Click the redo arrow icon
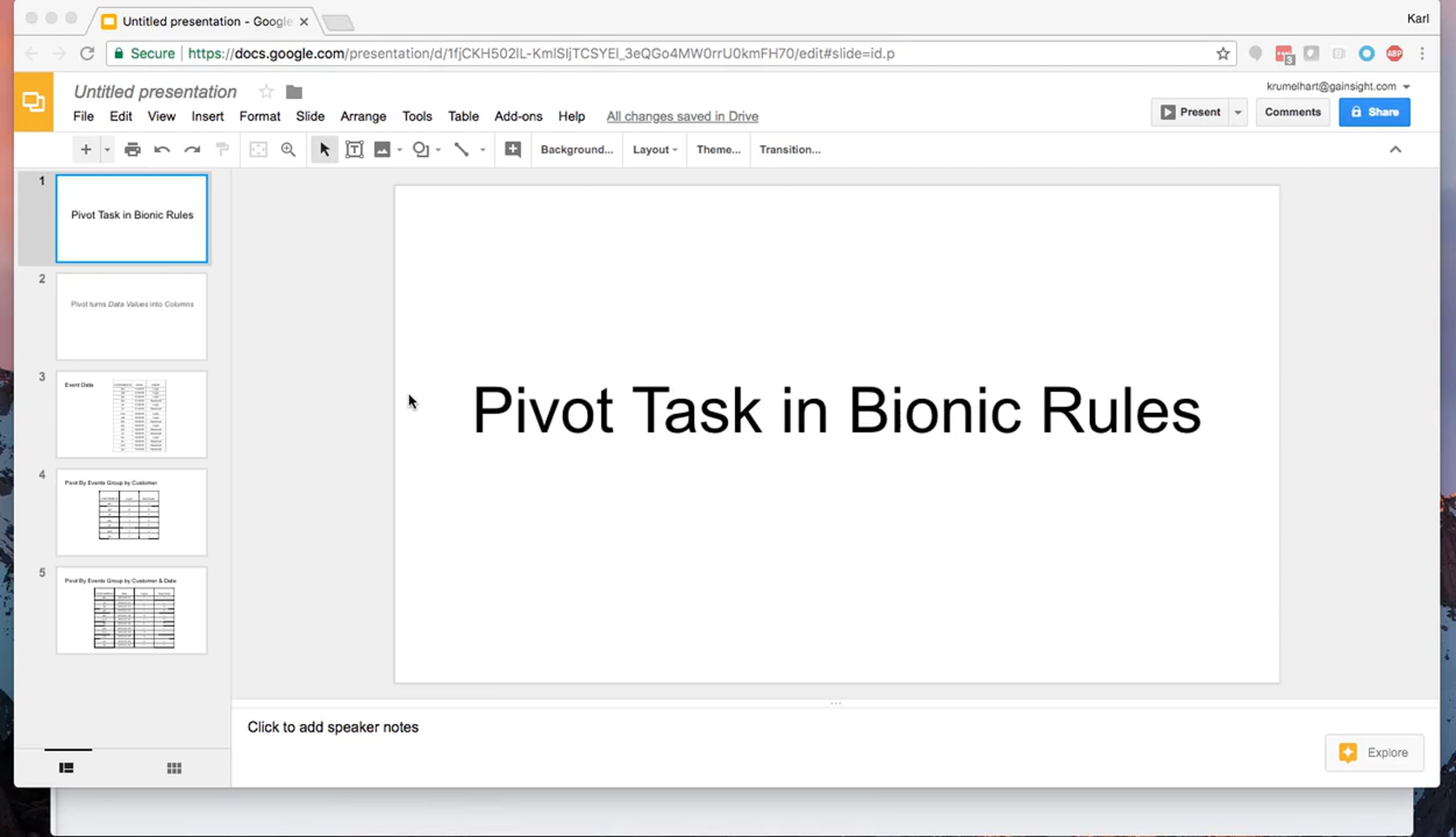 point(192,149)
